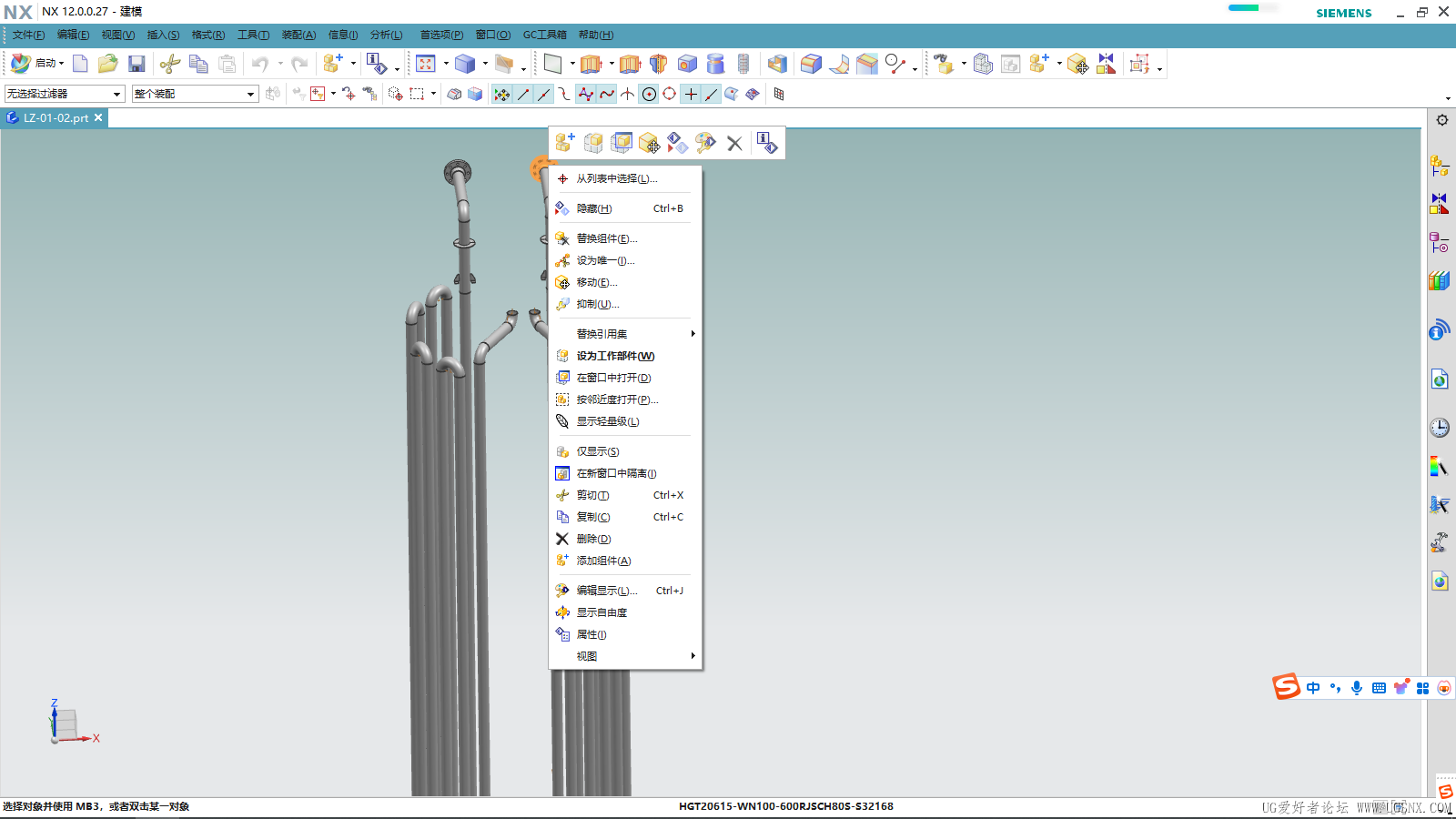Image resolution: width=1456 pixels, height=819 pixels.
Task: Cut selection with scissors toolbar icon
Action: coord(169,64)
